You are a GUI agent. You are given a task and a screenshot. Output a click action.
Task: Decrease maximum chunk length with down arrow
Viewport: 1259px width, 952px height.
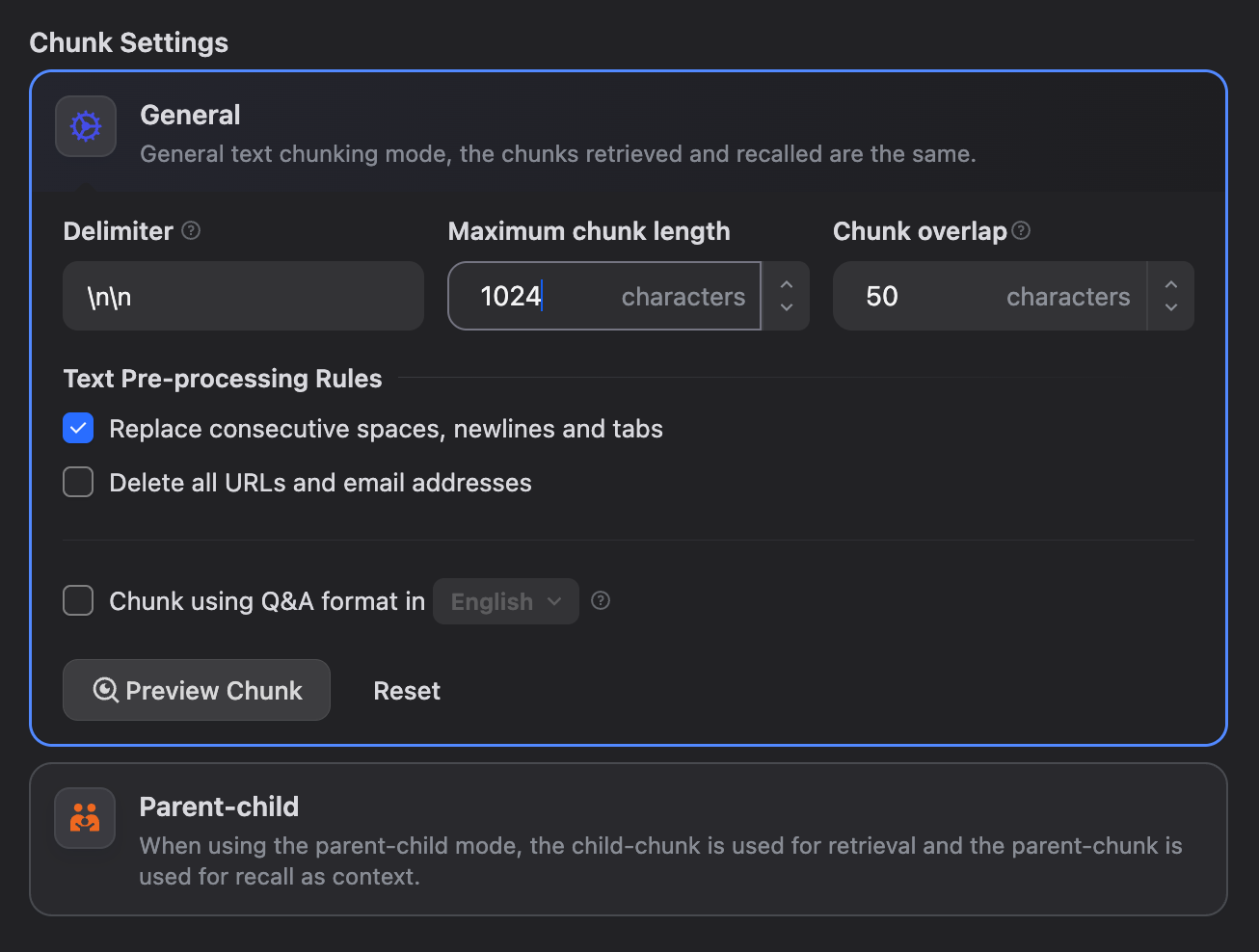(x=787, y=307)
